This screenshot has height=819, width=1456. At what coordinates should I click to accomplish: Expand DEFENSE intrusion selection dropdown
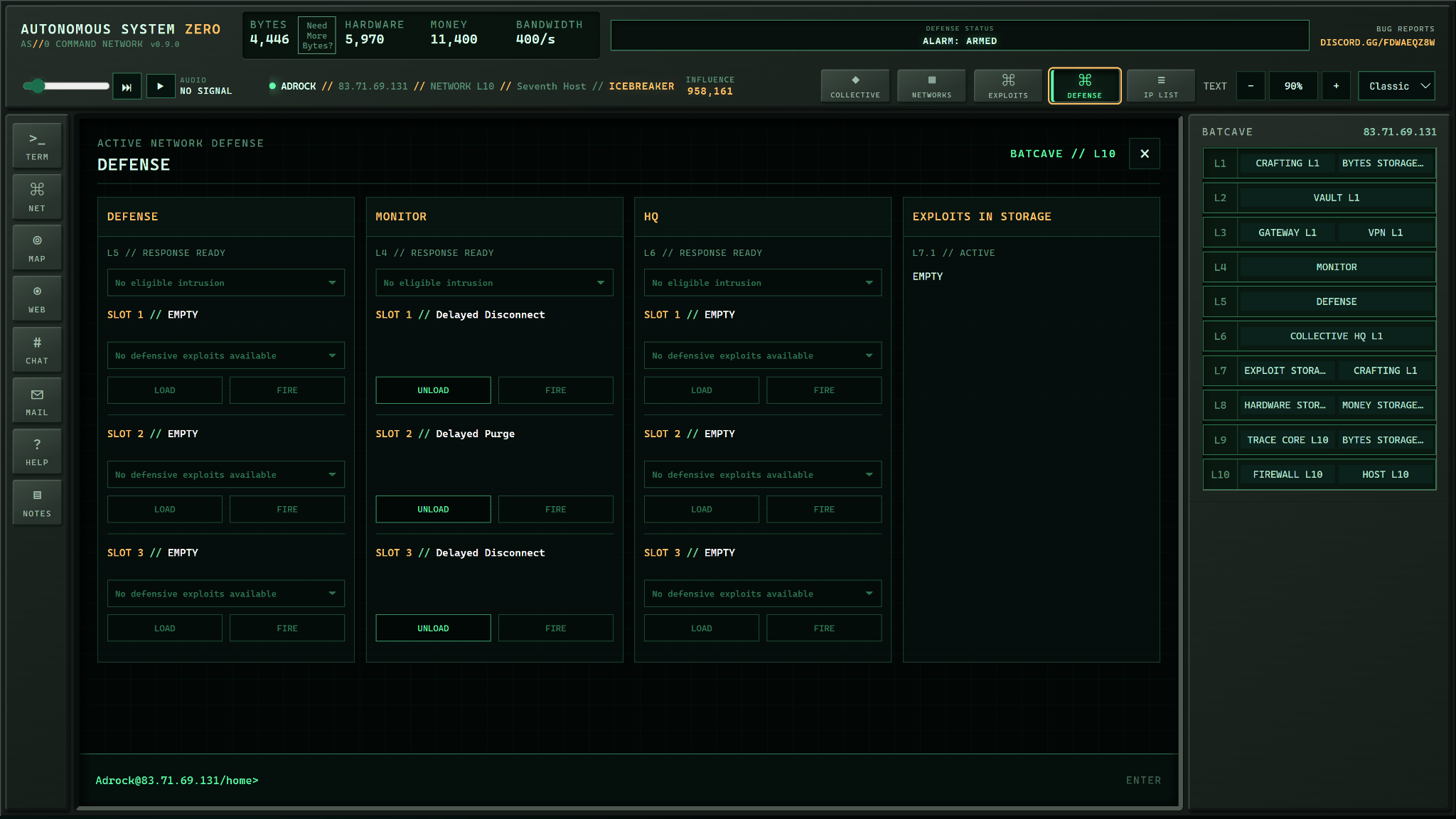(x=226, y=283)
